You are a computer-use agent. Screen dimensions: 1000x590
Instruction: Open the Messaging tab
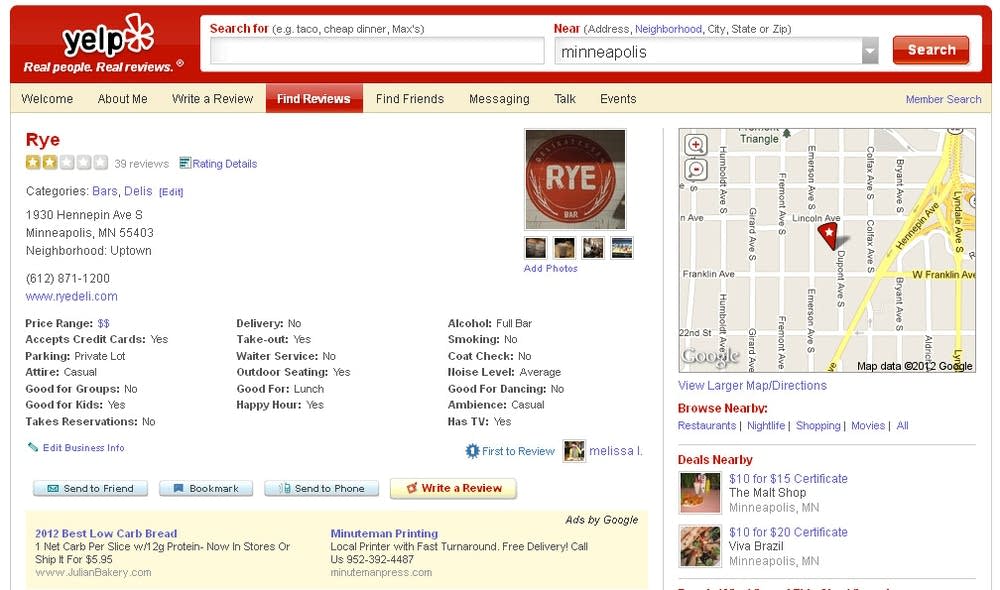[499, 99]
